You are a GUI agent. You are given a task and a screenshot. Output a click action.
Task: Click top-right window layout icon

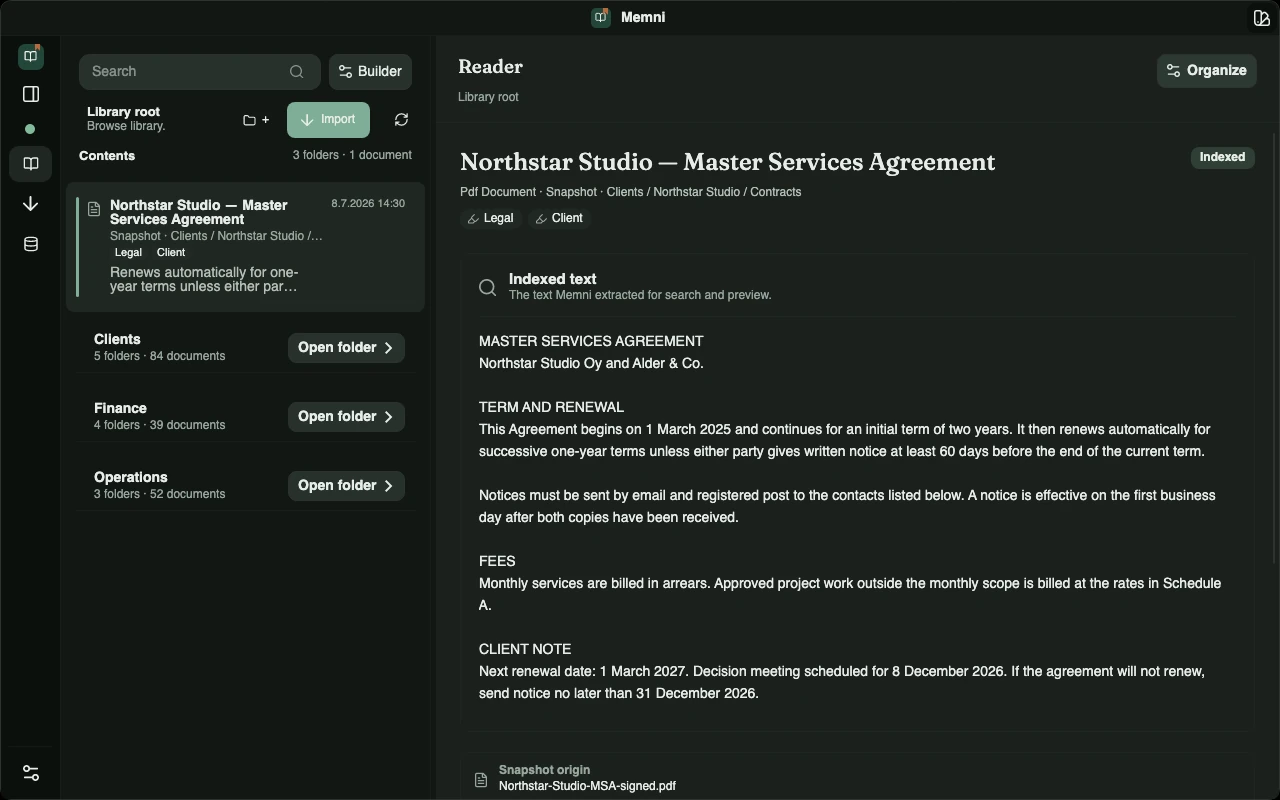click(x=1261, y=17)
